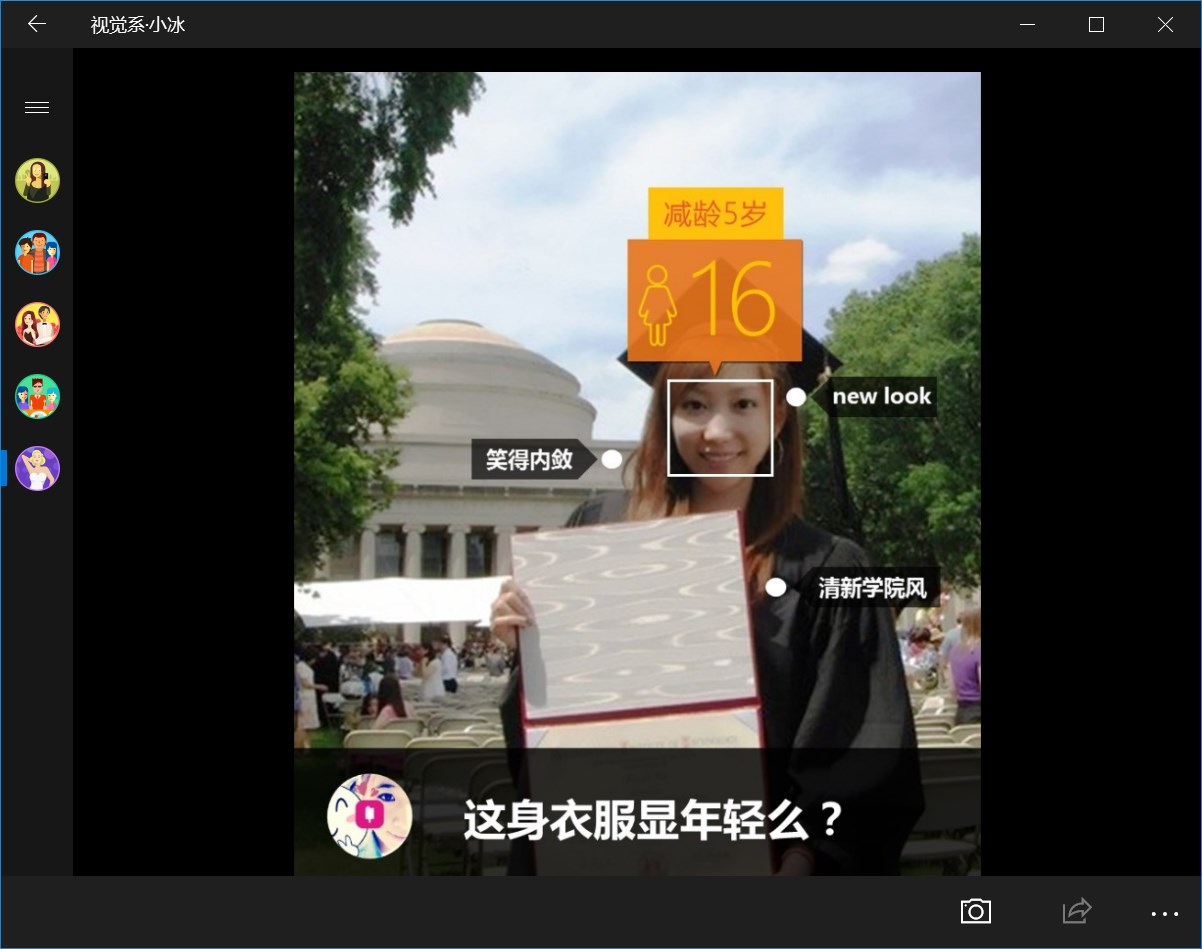This screenshot has height=949, width=1202.
Task: Select the singing couple avatar in sidebar
Action: point(37,324)
